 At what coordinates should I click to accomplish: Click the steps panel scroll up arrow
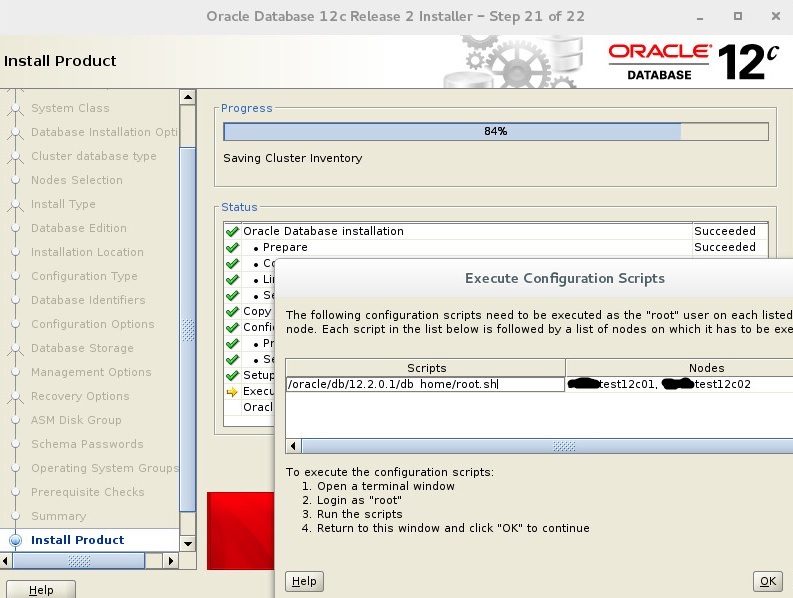[x=188, y=97]
